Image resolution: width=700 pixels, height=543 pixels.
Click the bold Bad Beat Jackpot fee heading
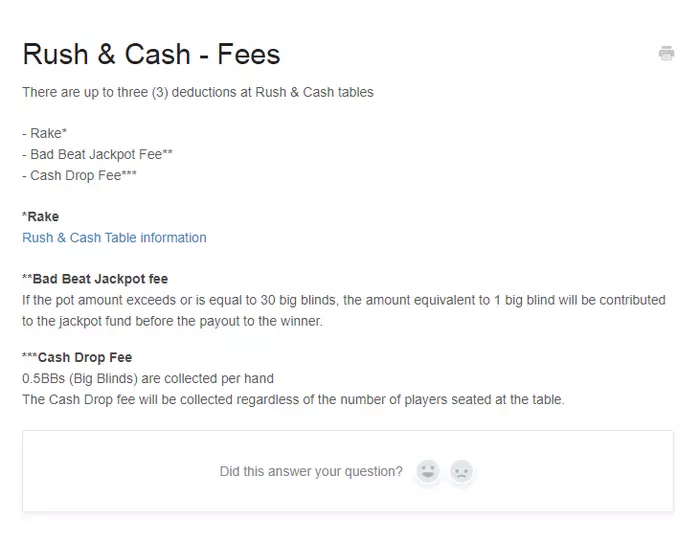point(100,279)
